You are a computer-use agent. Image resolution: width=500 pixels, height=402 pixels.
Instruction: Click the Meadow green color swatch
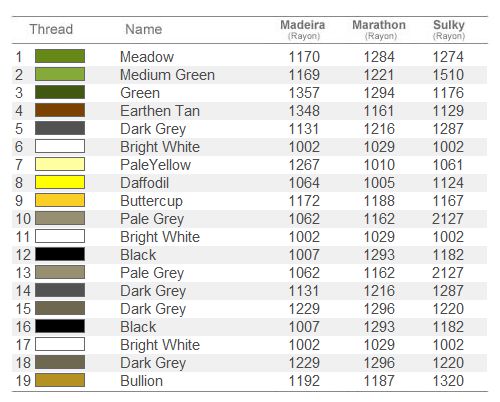coord(60,56)
